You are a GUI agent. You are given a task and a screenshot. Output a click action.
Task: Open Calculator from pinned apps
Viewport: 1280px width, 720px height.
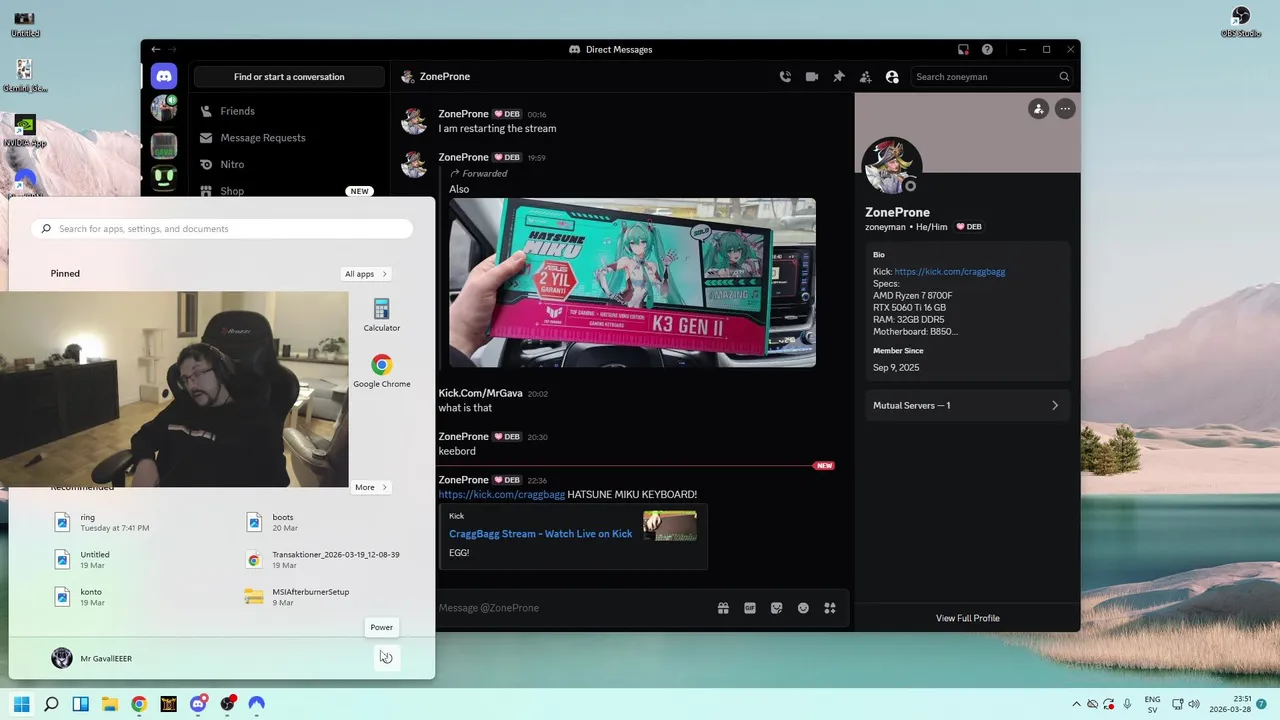pyautogui.click(x=381, y=315)
